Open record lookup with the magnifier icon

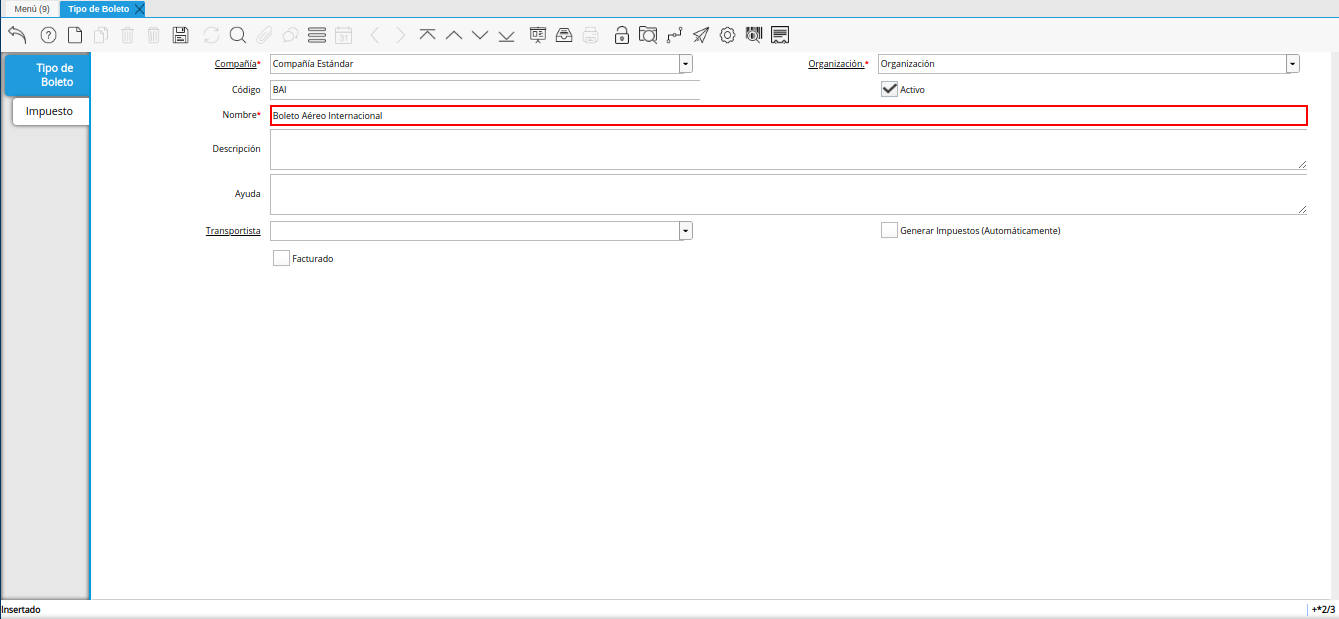tap(238, 35)
